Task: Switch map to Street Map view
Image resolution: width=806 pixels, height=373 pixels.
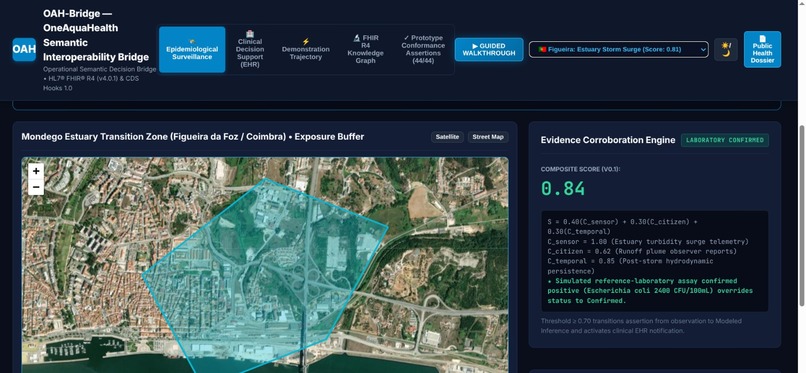Action: coord(488,137)
